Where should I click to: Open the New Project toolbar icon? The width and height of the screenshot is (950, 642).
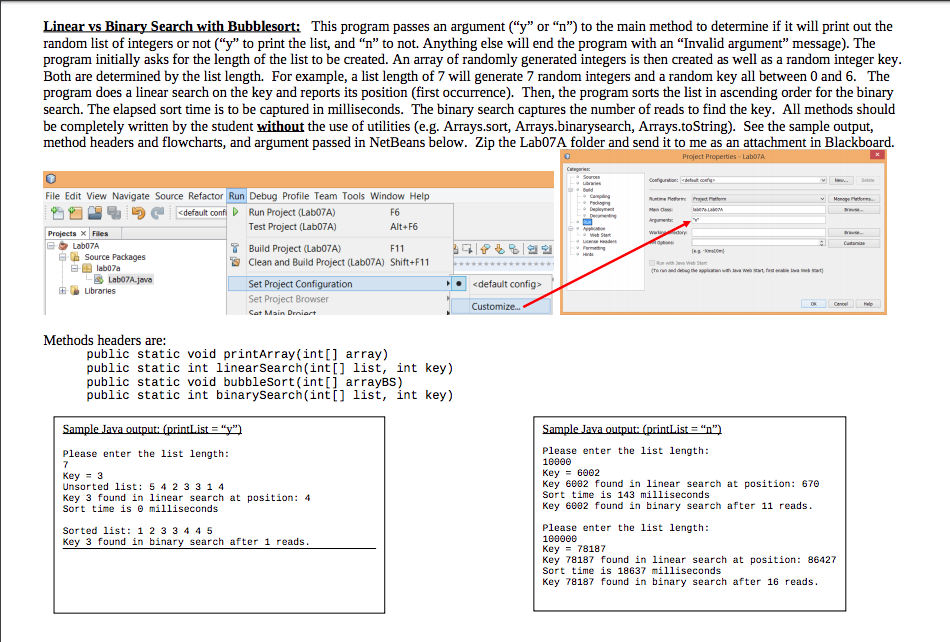[x=76, y=211]
